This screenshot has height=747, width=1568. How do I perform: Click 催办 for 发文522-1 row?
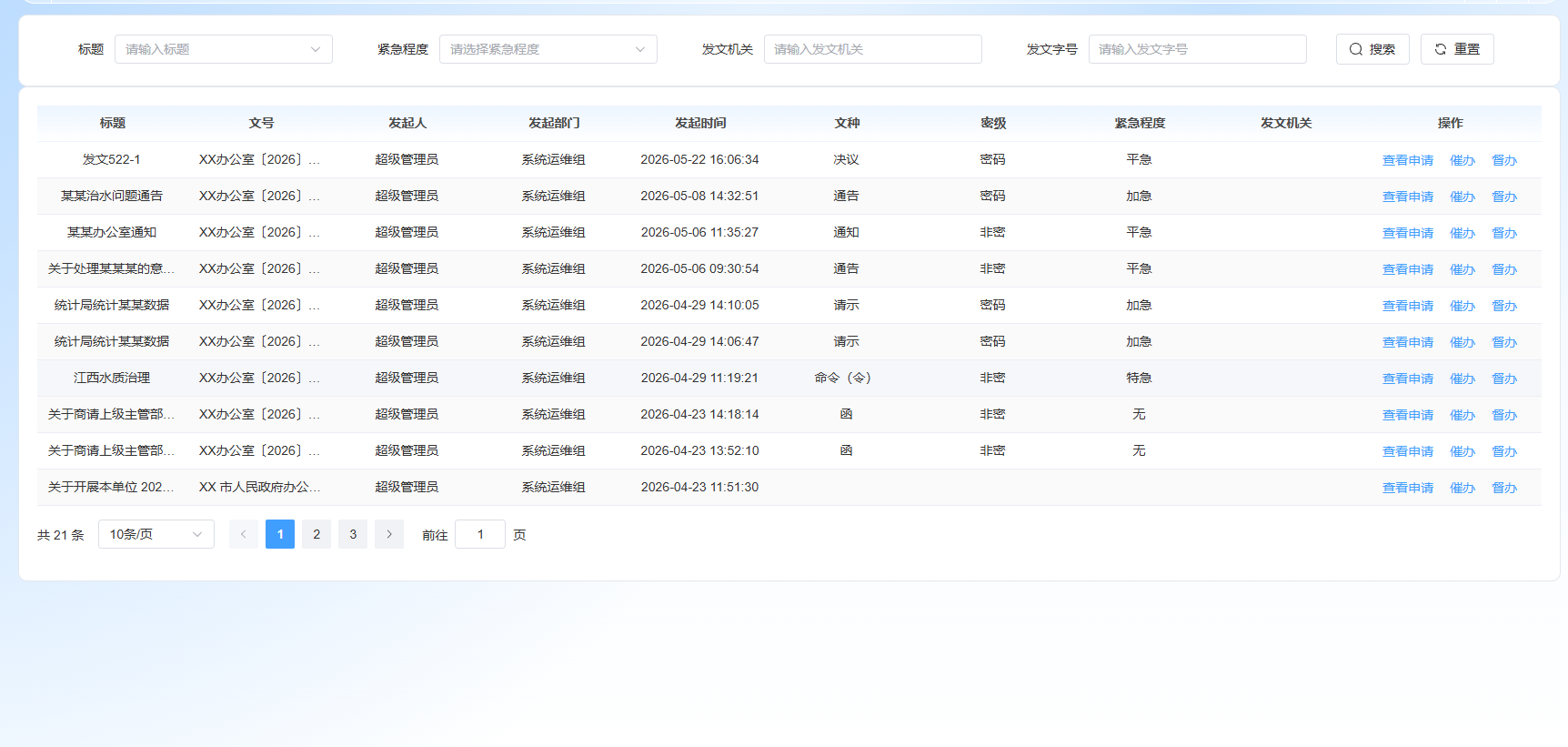(1462, 160)
